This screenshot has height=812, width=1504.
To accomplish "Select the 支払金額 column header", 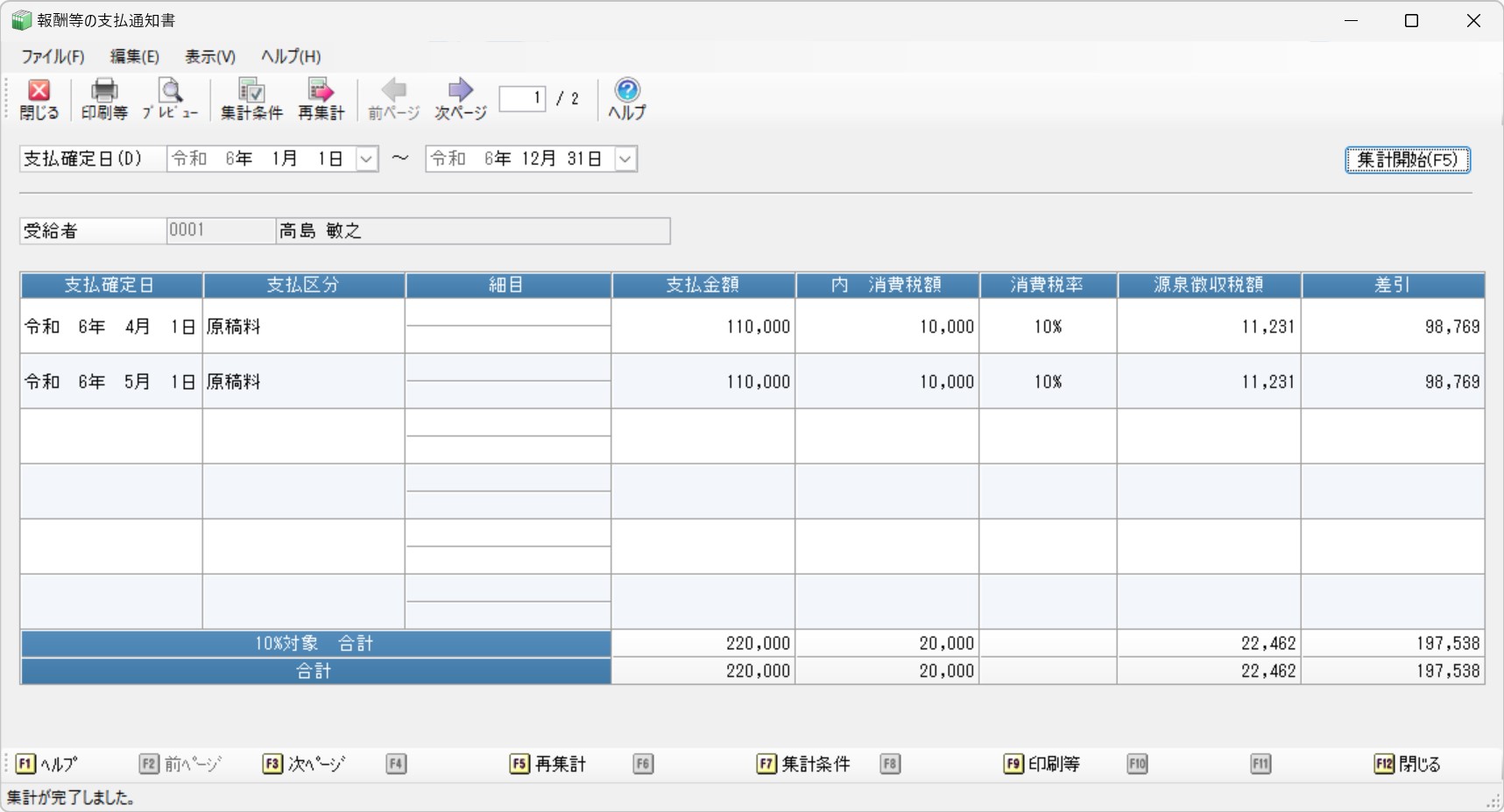I will 703,286.
